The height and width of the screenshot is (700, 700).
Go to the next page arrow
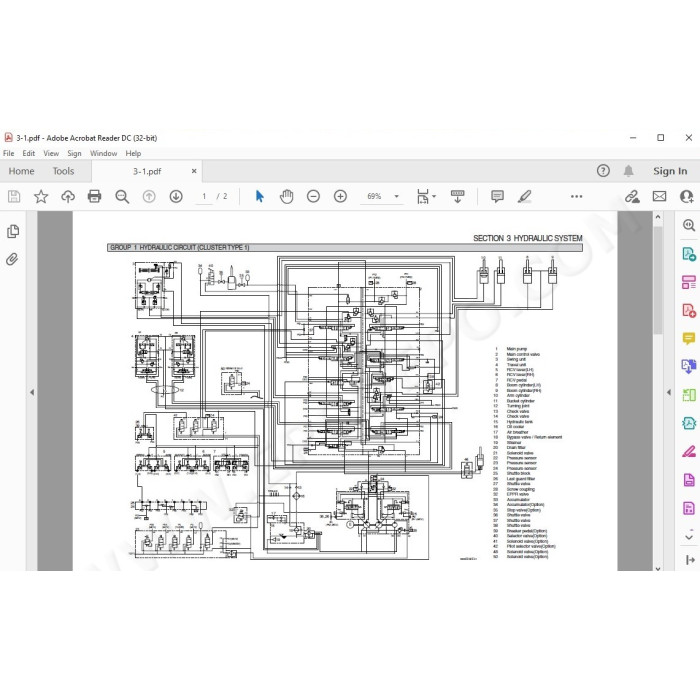pos(176,196)
